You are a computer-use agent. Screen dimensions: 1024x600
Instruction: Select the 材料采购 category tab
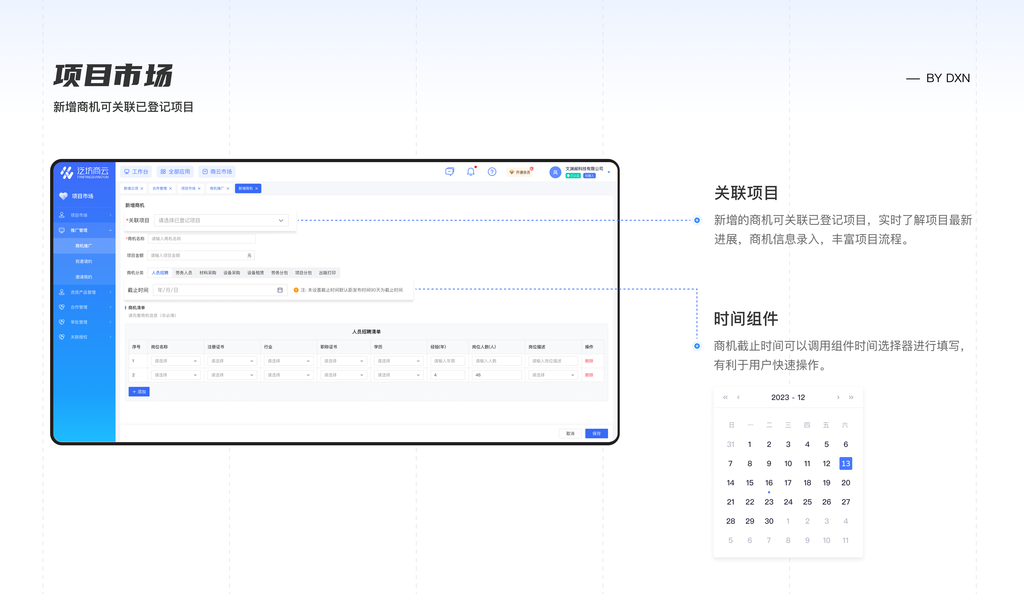pos(208,273)
